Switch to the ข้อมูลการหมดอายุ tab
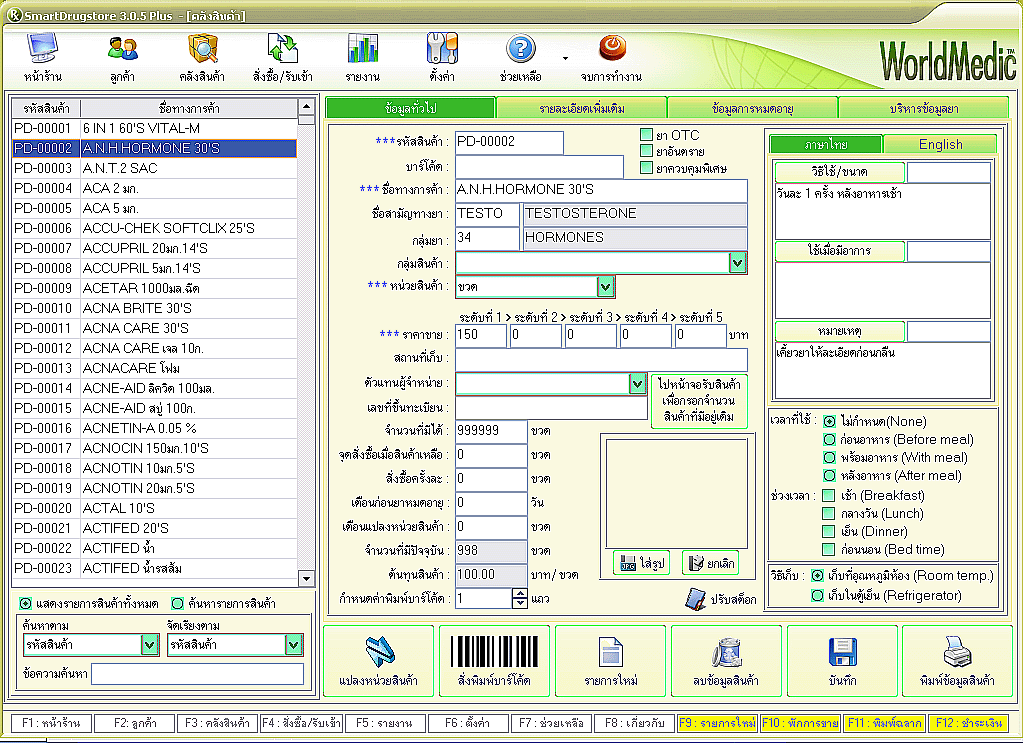The height and width of the screenshot is (743, 1023). coord(753,108)
